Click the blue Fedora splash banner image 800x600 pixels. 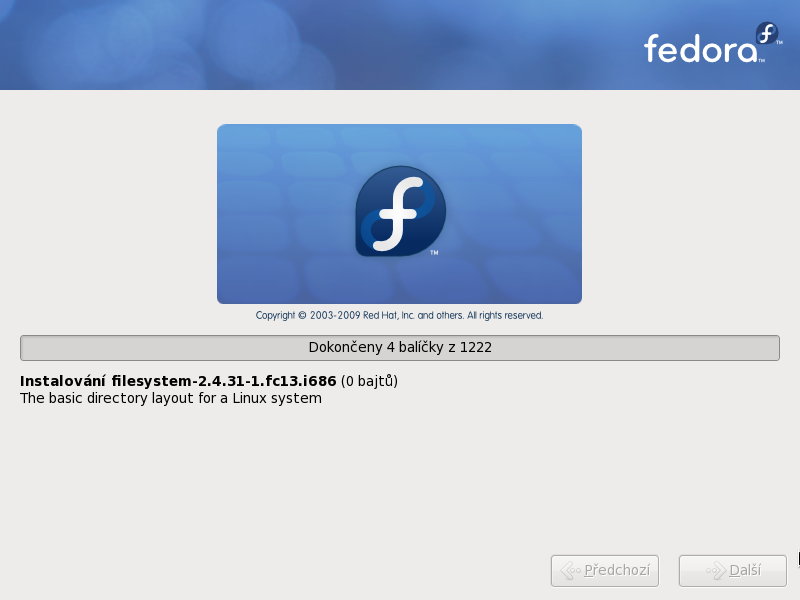coord(399,214)
